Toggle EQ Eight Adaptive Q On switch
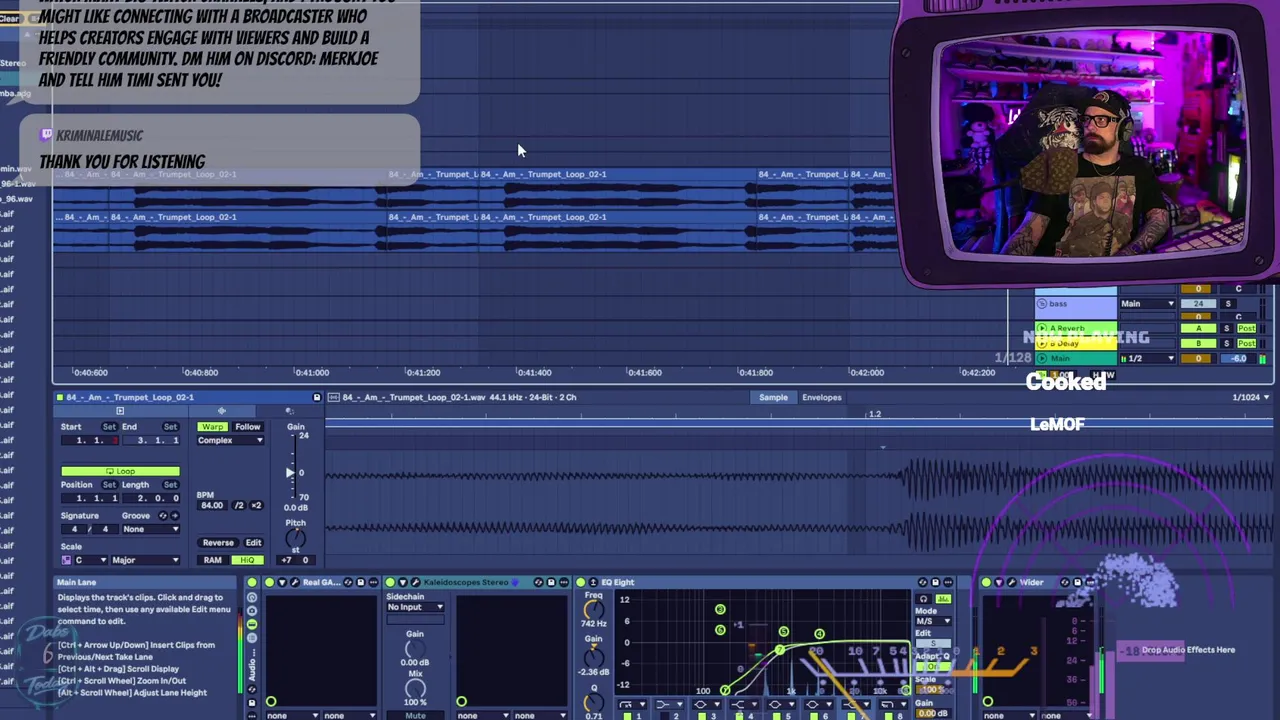The image size is (1280, 720). tap(933, 666)
